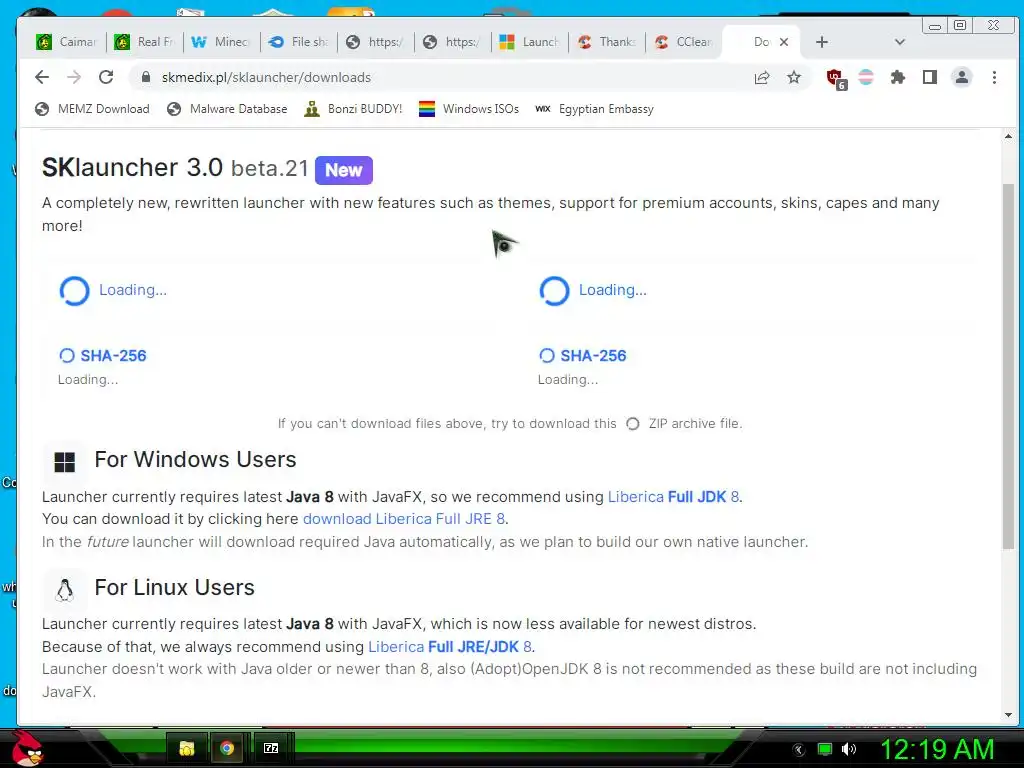Switch to the File sharing tab
This screenshot has height=768, width=1024.
(x=298, y=42)
